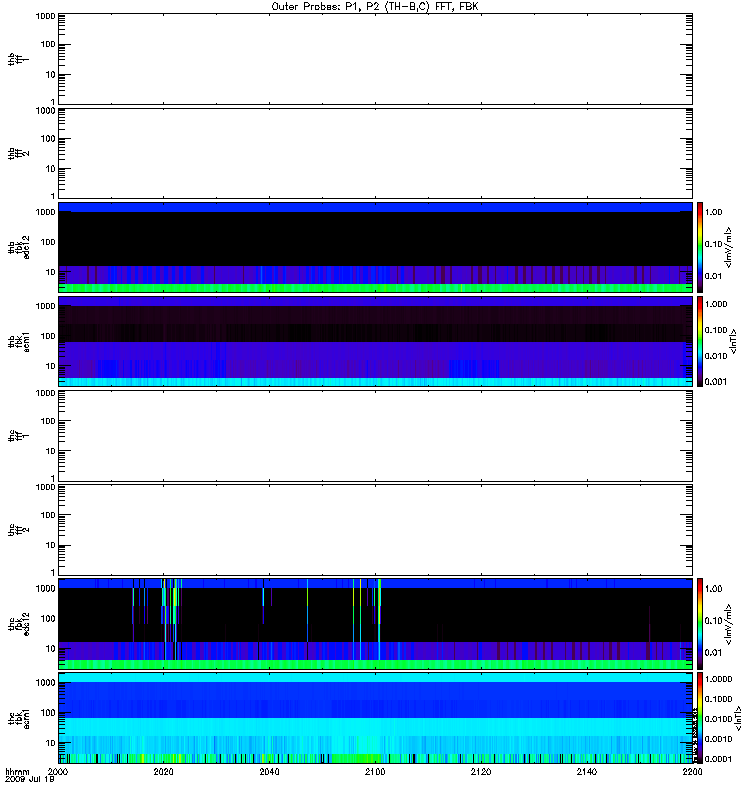Click the '2020' time axis label
Image resolution: width=750 pixels, height=800 pixels.
coord(164,771)
